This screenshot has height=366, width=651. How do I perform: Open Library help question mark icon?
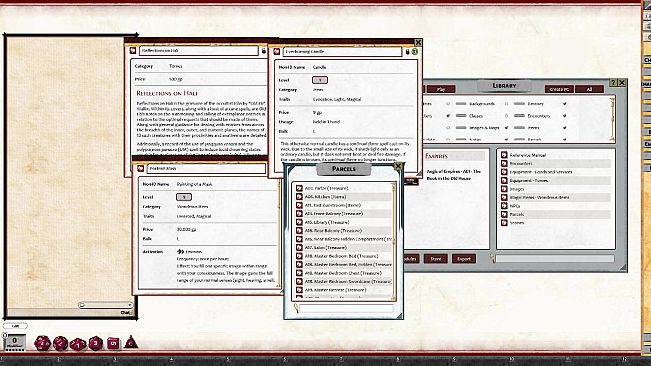(613, 83)
